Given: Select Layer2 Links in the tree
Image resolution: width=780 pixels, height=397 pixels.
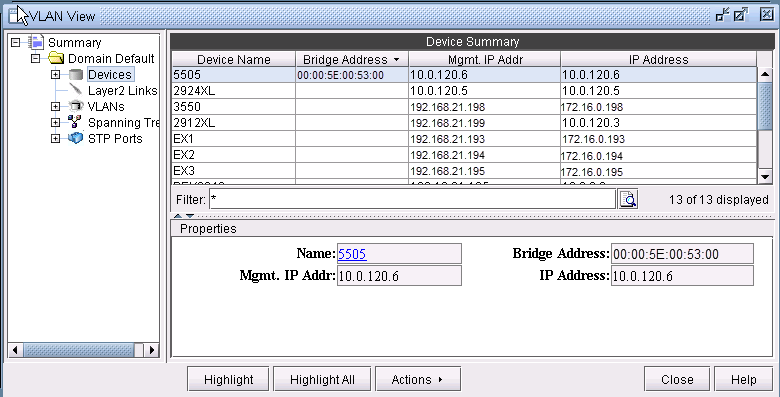Looking at the screenshot, I should tap(122, 91).
